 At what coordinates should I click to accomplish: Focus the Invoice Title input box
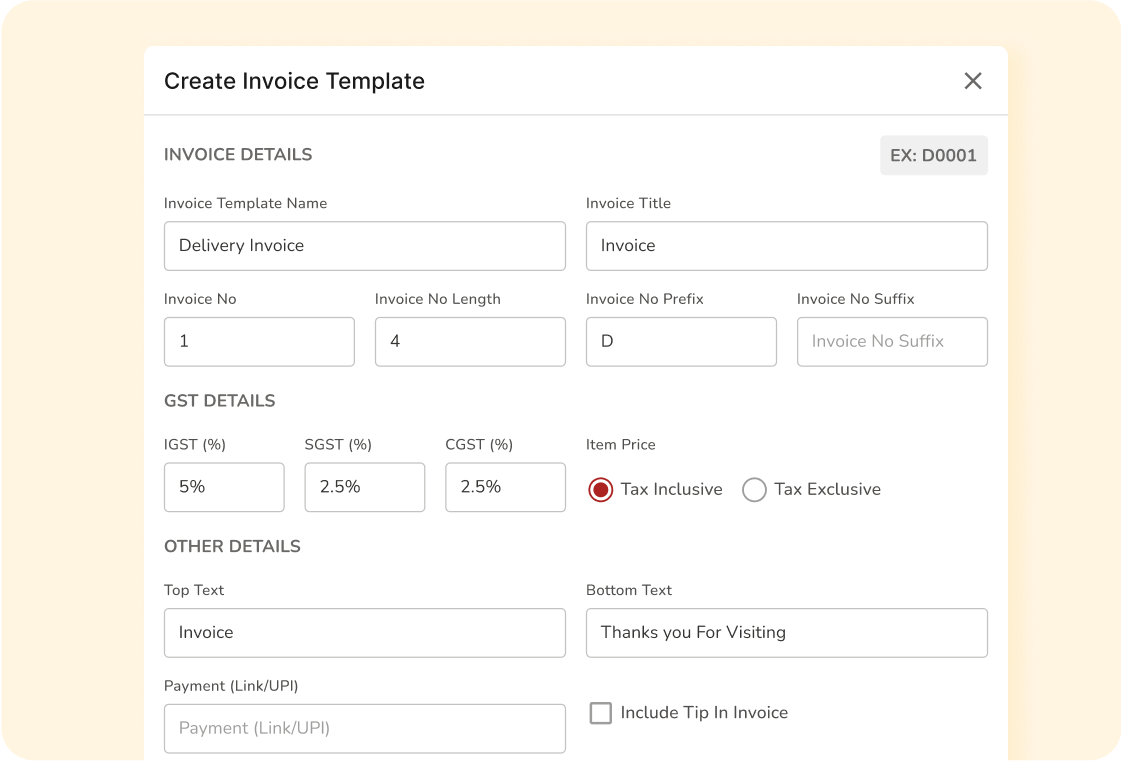point(786,246)
